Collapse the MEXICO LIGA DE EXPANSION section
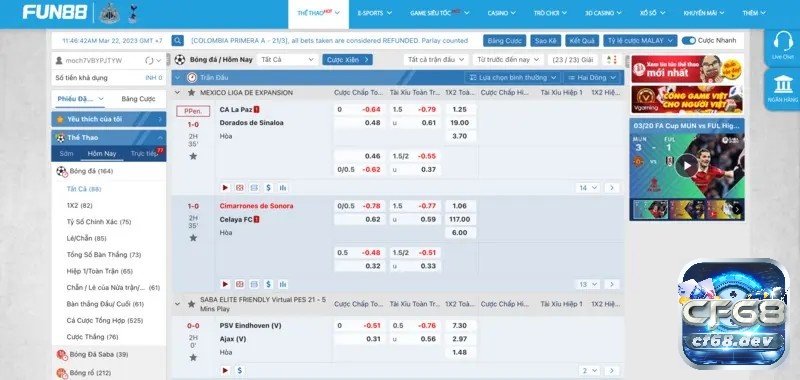The width and height of the screenshot is (800, 380). pyautogui.click(x=178, y=93)
